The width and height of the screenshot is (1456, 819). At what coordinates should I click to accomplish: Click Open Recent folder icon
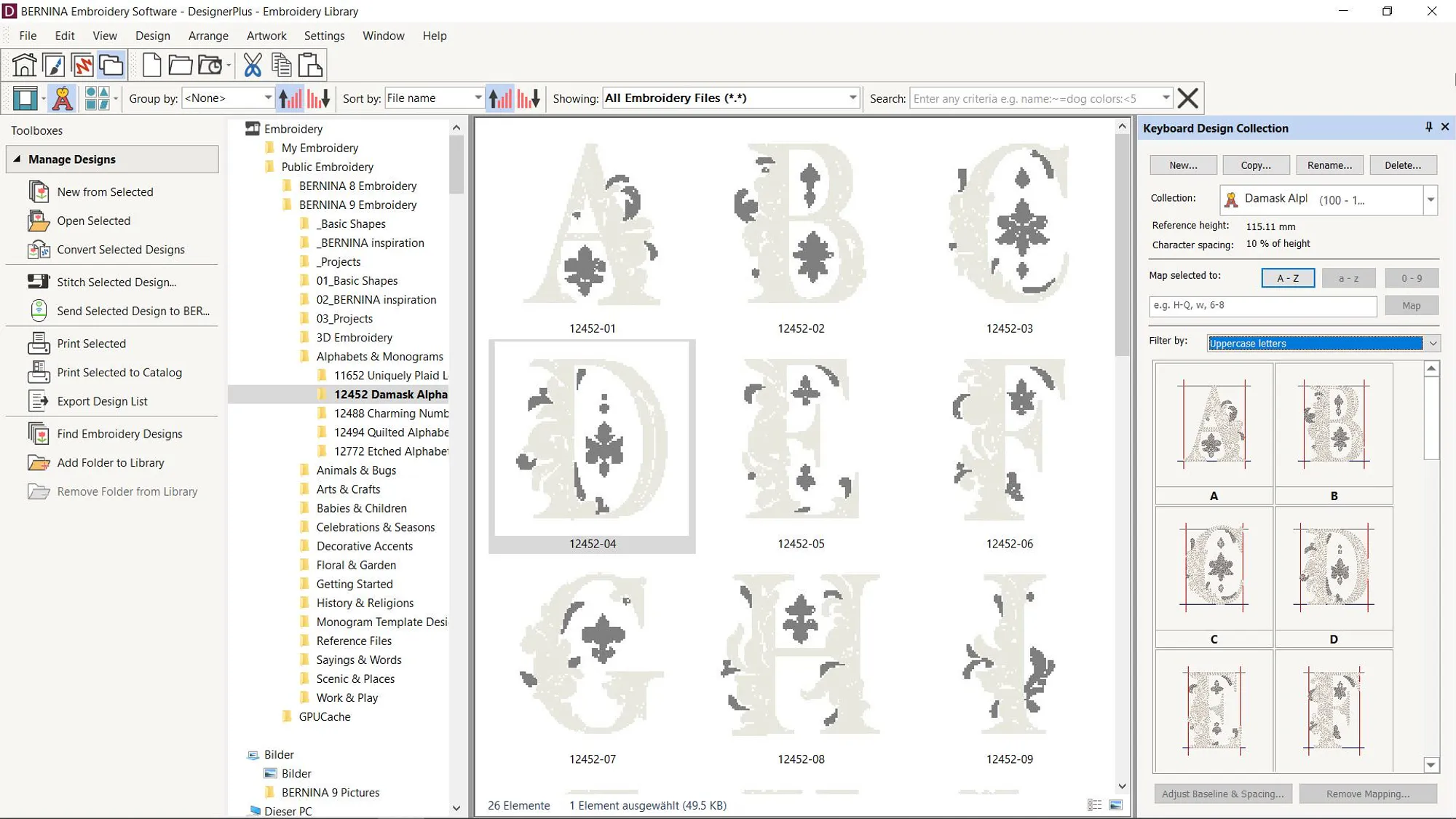tap(210, 66)
